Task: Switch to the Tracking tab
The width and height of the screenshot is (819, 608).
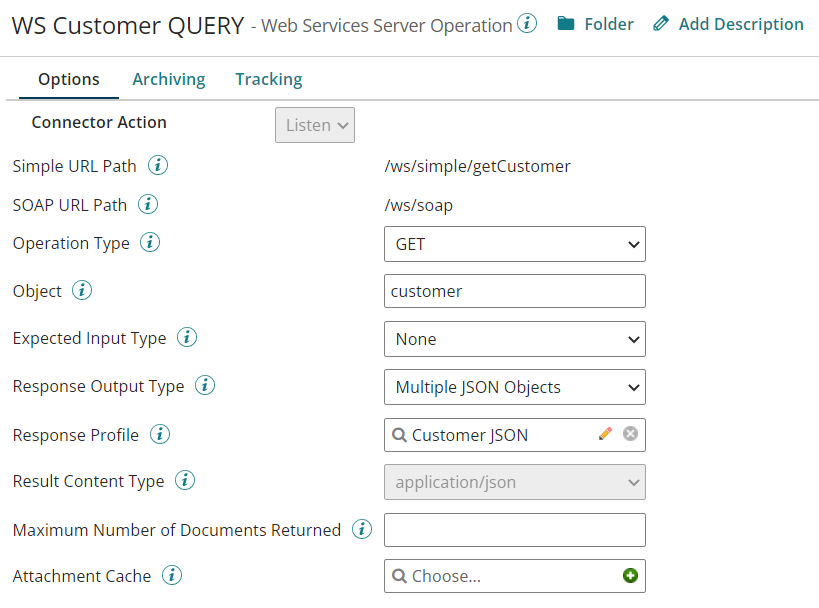Action: click(x=268, y=78)
